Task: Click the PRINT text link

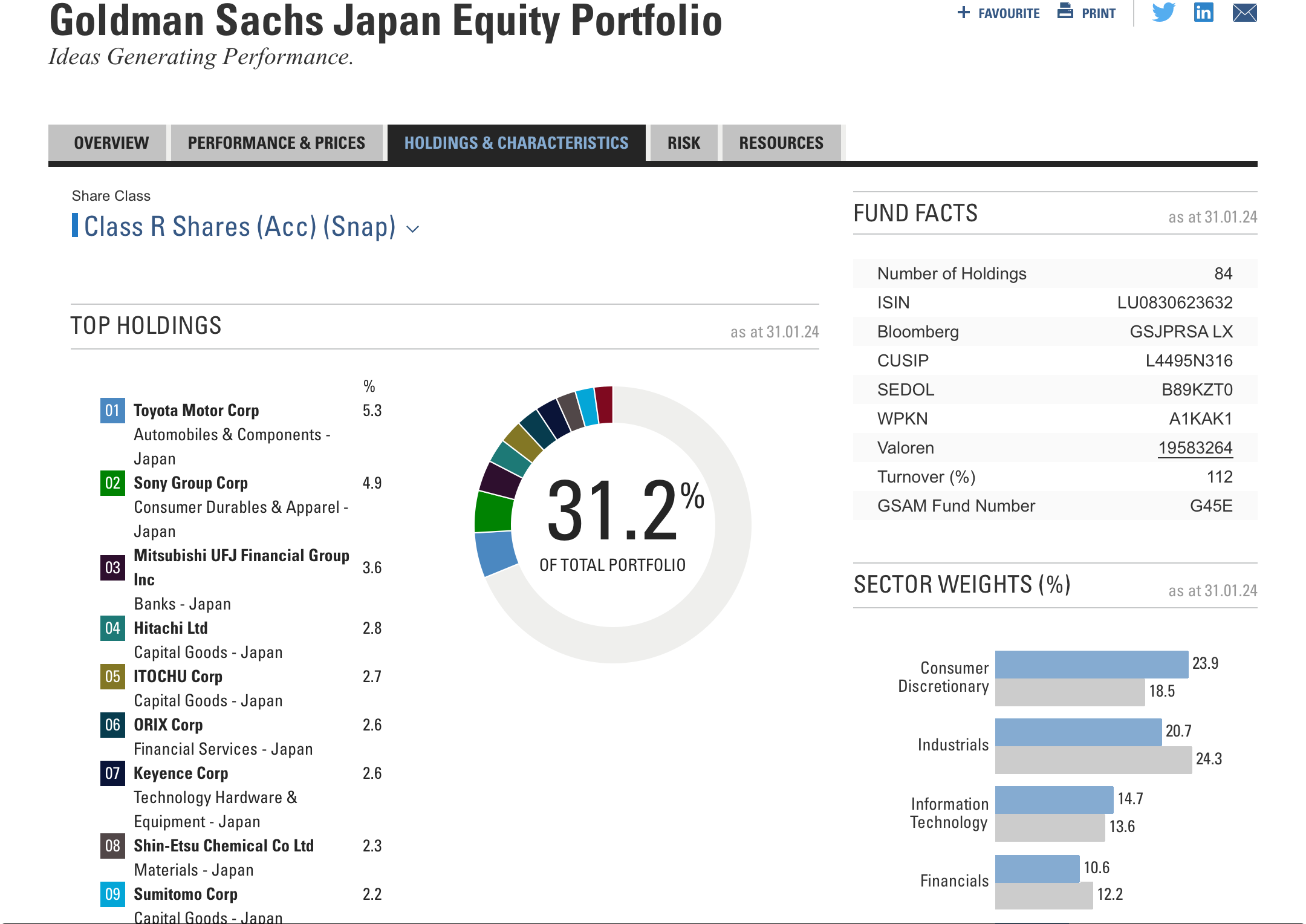Action: (x=1099, y=13)
